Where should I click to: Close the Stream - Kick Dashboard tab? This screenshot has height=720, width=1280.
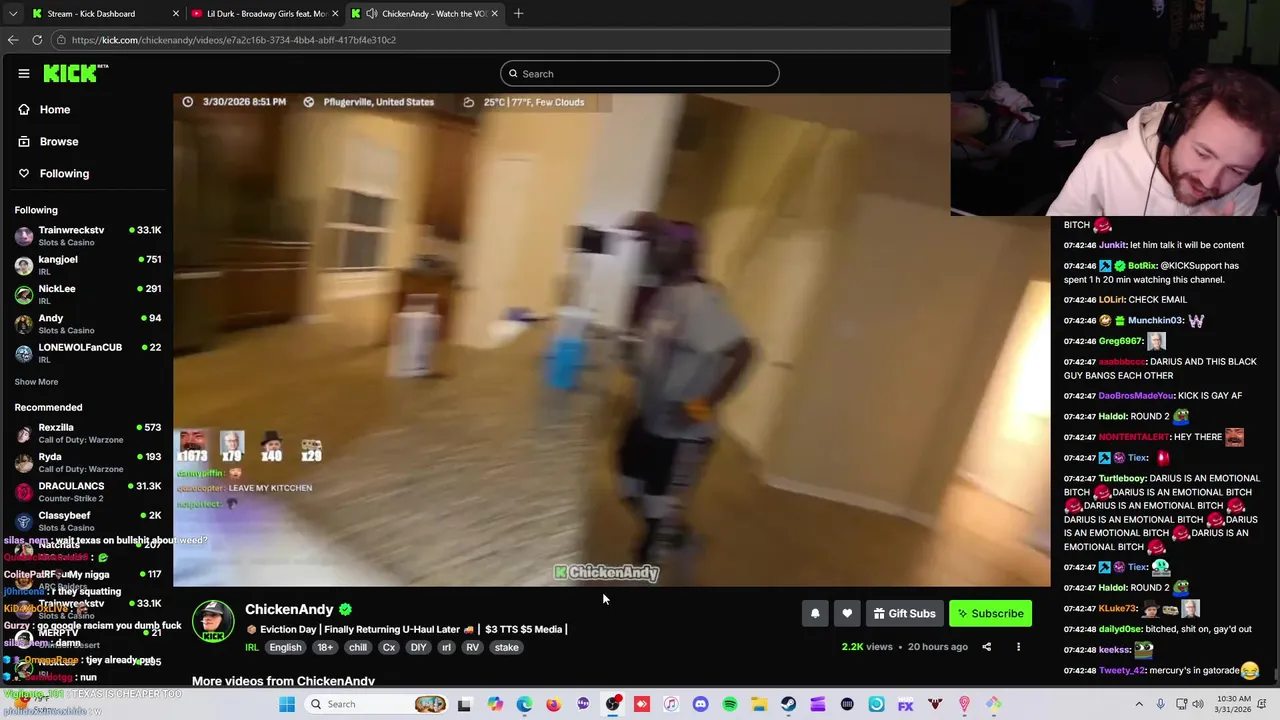(x=175, y=13)
